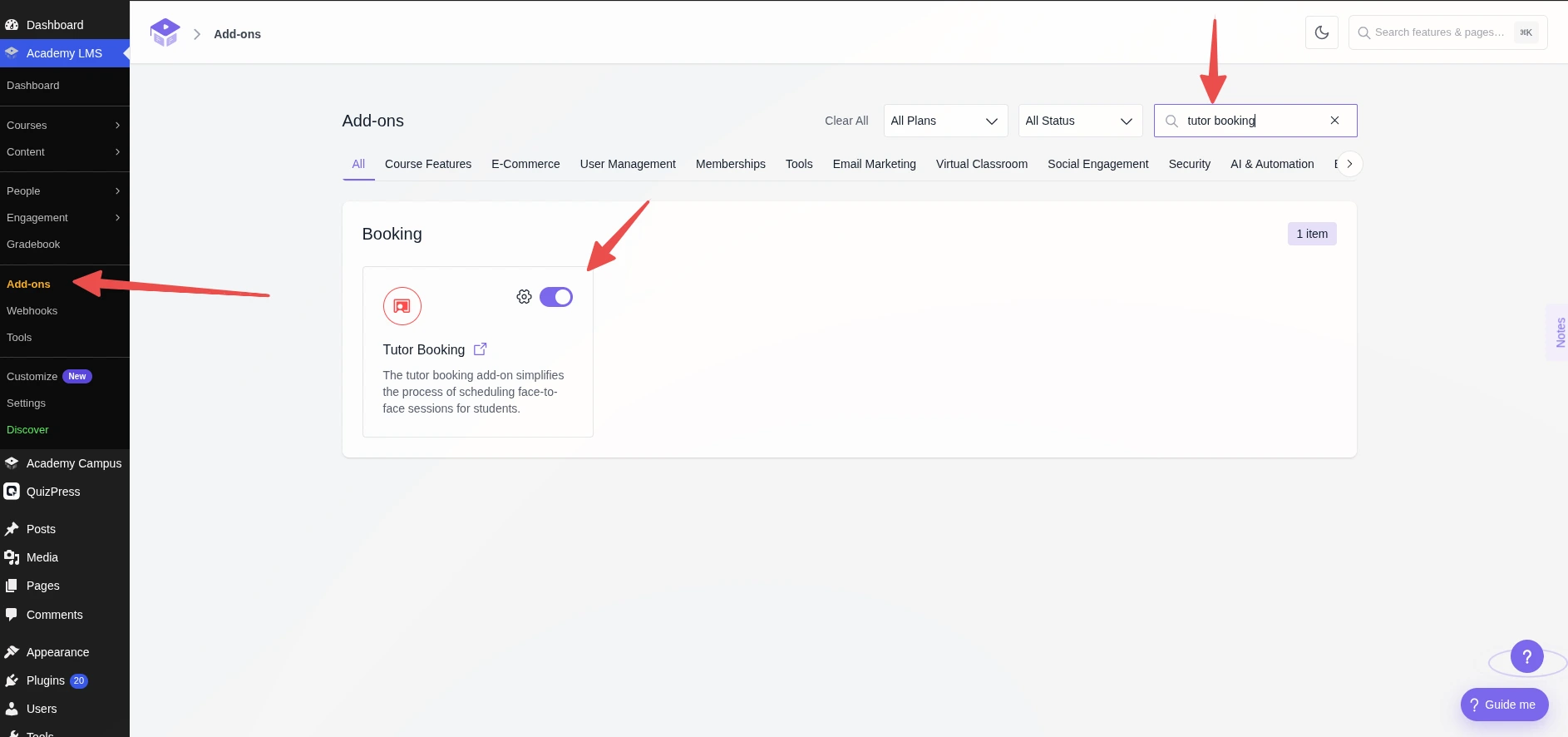The image size is (1568, 737).
Task: Expand the People submenu
Action: click(x=65, y=191)
